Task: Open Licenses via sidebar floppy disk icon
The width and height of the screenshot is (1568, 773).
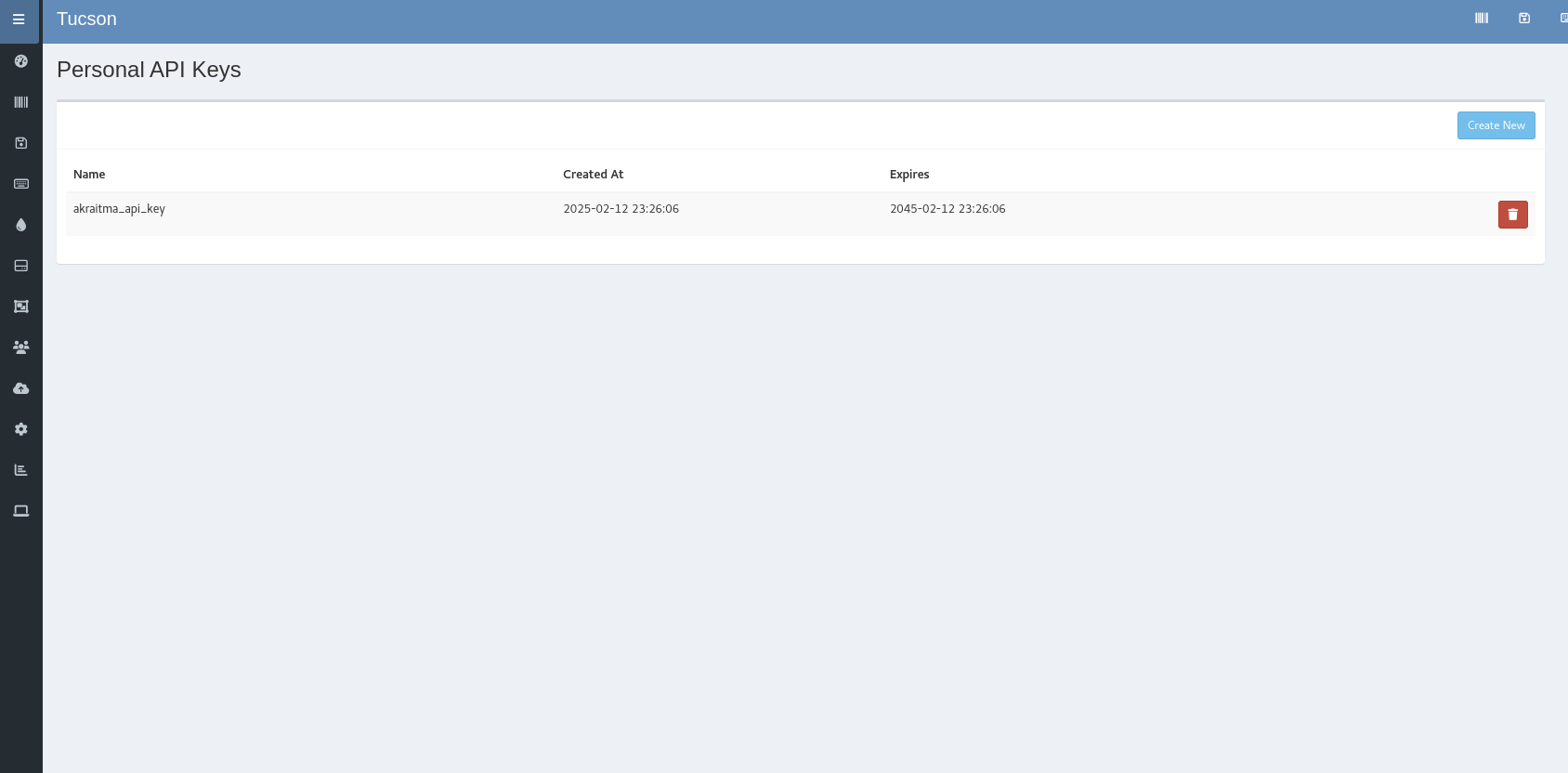Action: coord(20,143)
